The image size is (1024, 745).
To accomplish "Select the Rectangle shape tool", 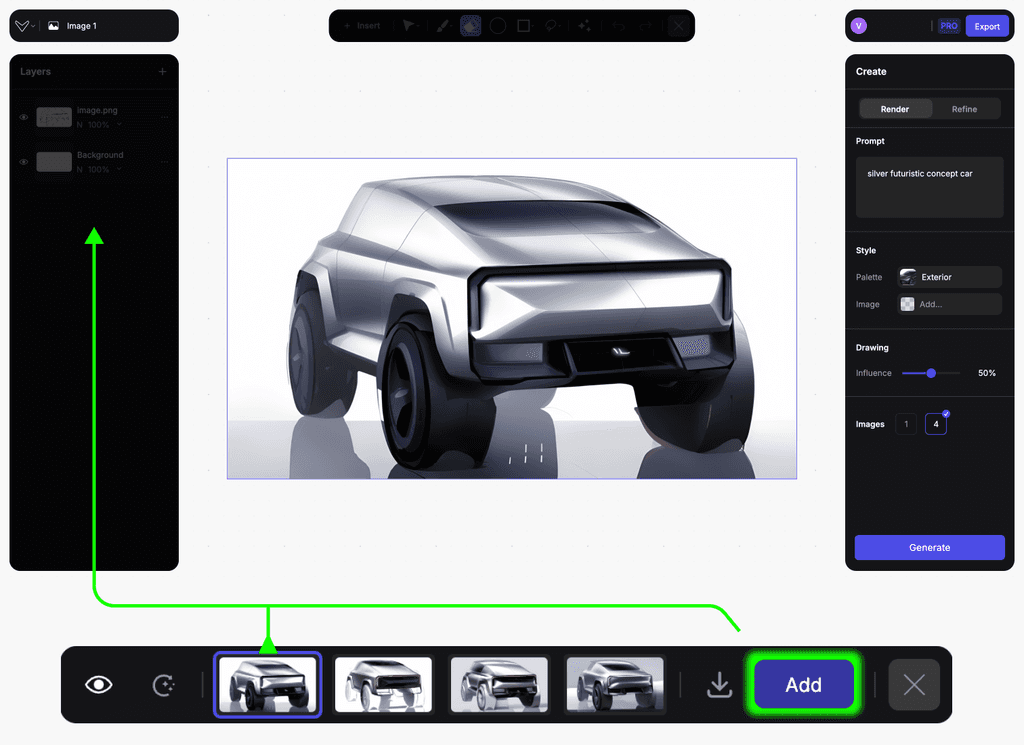I will pos(524,25).
